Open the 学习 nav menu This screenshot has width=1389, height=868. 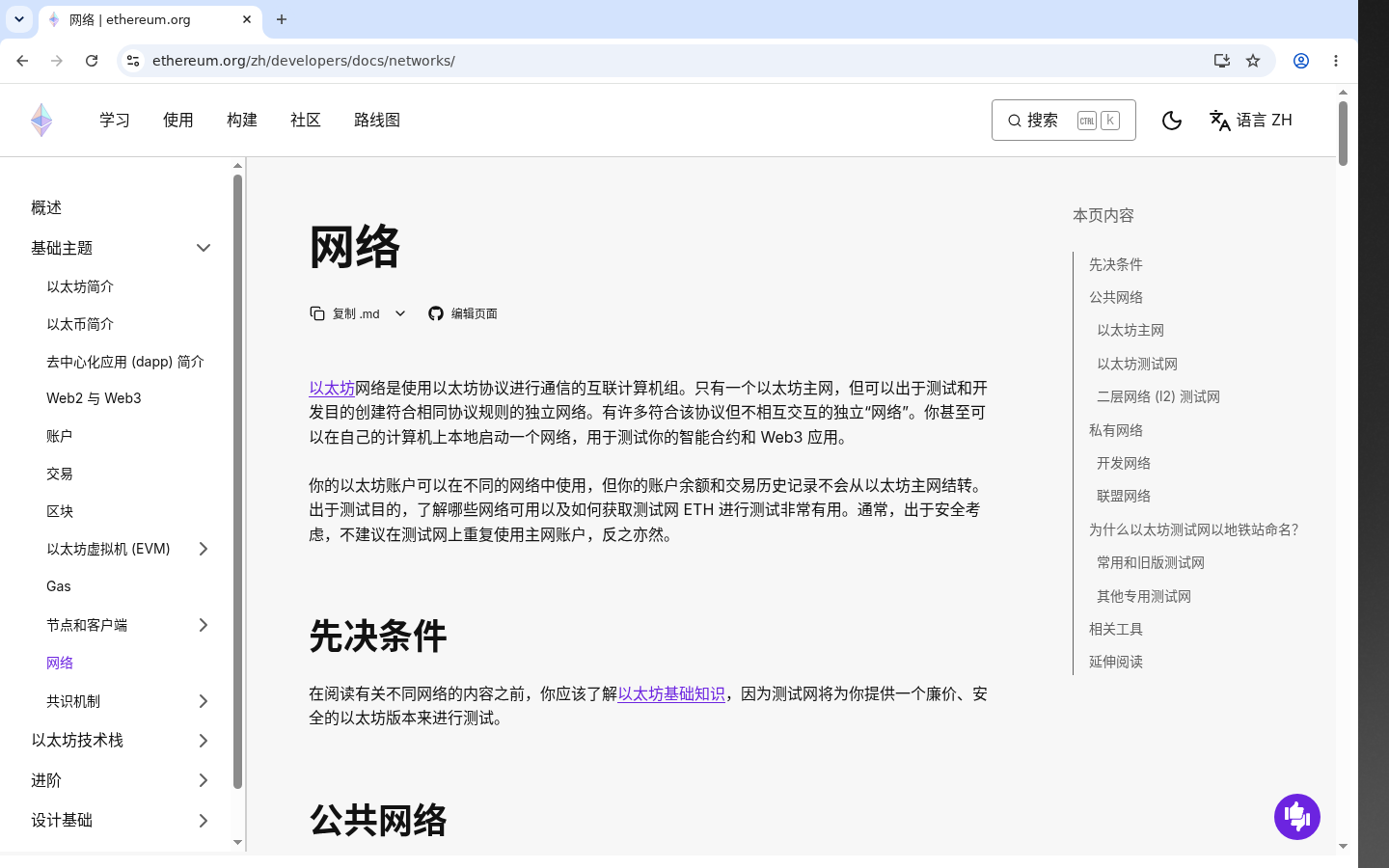[x=115, y=121]
